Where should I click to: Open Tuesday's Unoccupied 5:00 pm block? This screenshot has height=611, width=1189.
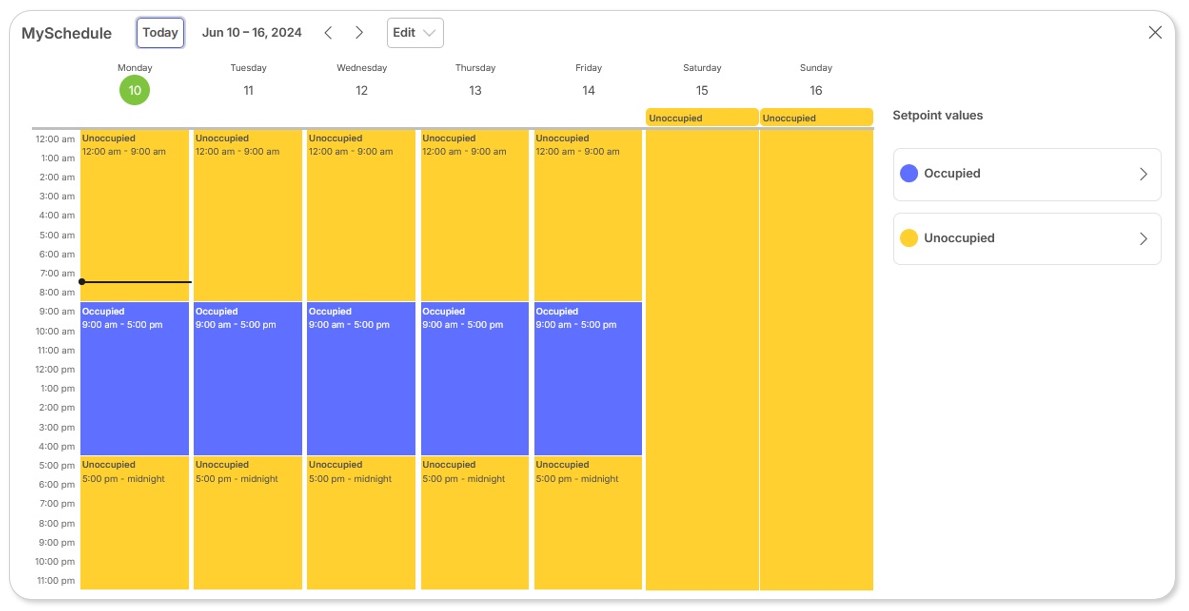248,523
